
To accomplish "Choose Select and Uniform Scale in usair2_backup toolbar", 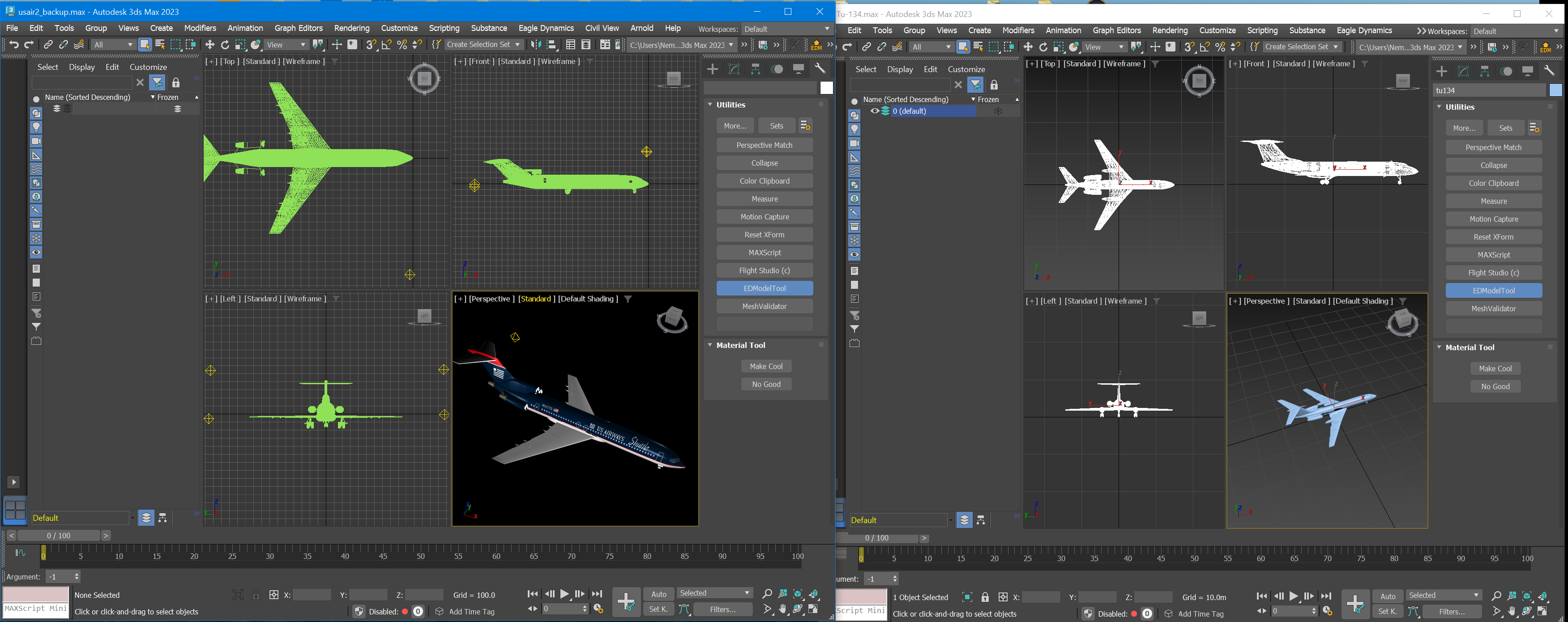I will (240, 44).
